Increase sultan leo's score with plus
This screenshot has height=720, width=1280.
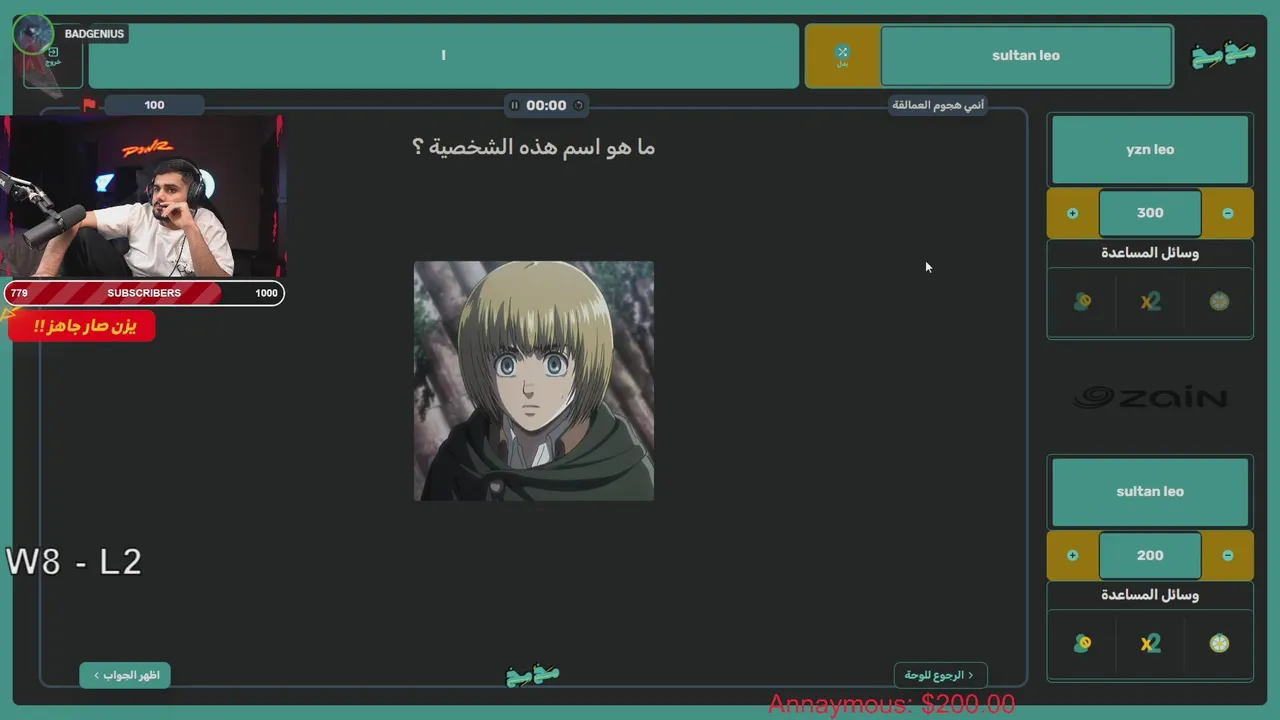click(1072, 555)
